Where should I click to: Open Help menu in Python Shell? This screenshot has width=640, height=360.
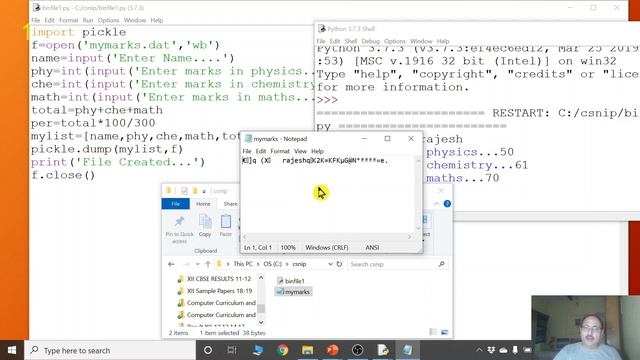click(443, 41)
